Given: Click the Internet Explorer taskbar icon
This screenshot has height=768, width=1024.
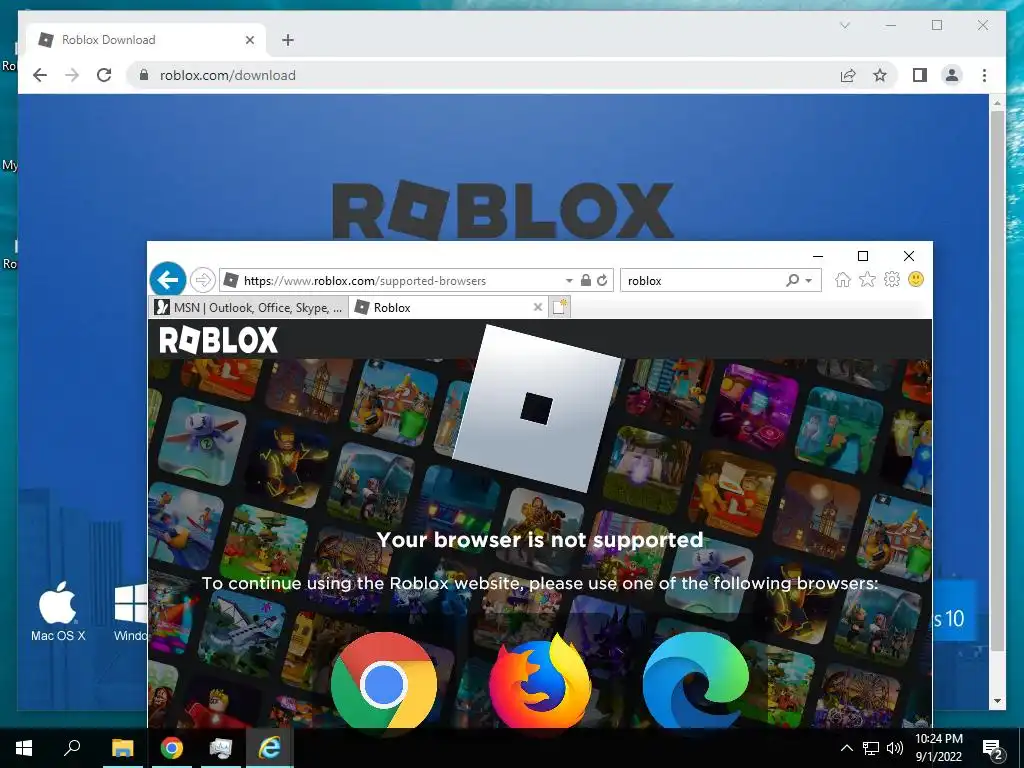Looking at the screenshot, I should tap(270, 748).
